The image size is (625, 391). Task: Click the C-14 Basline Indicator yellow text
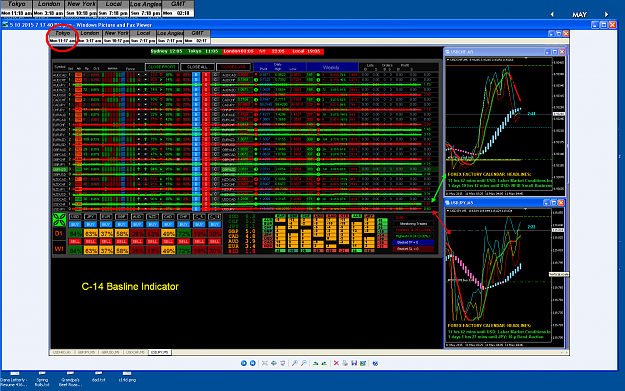(130, 287)
